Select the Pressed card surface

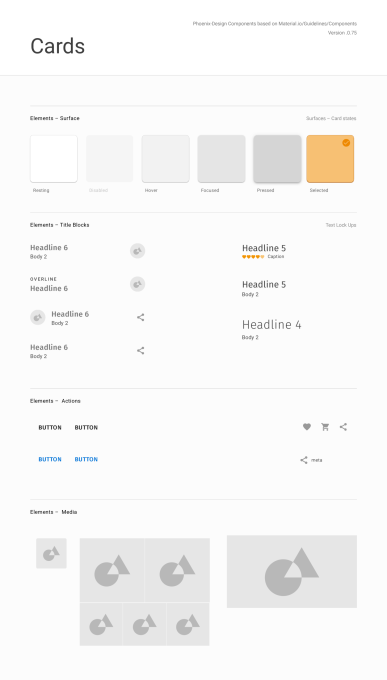point(277,159)
